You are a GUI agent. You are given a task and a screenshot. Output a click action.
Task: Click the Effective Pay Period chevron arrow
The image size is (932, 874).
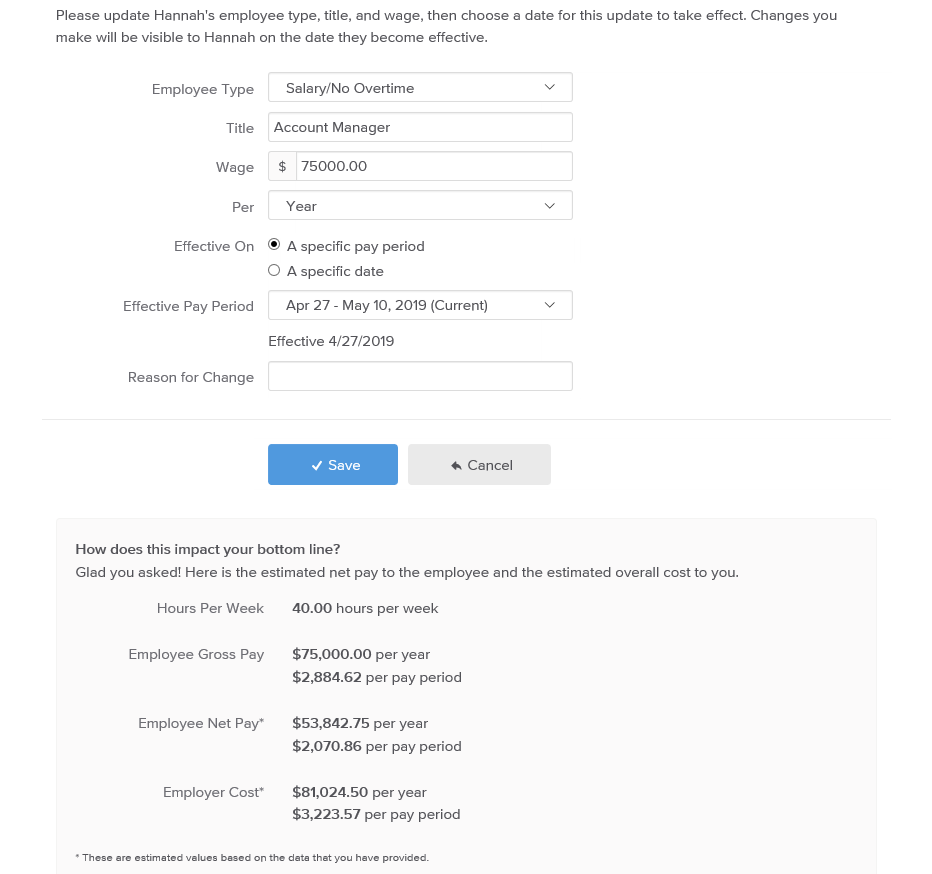pos(550,305)
